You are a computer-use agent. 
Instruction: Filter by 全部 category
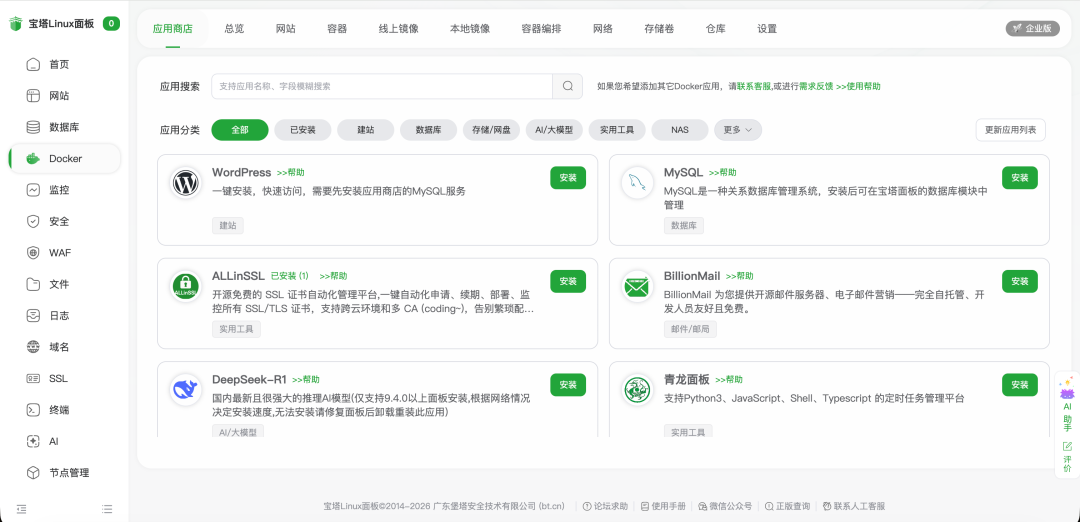[x=240, y=129]
